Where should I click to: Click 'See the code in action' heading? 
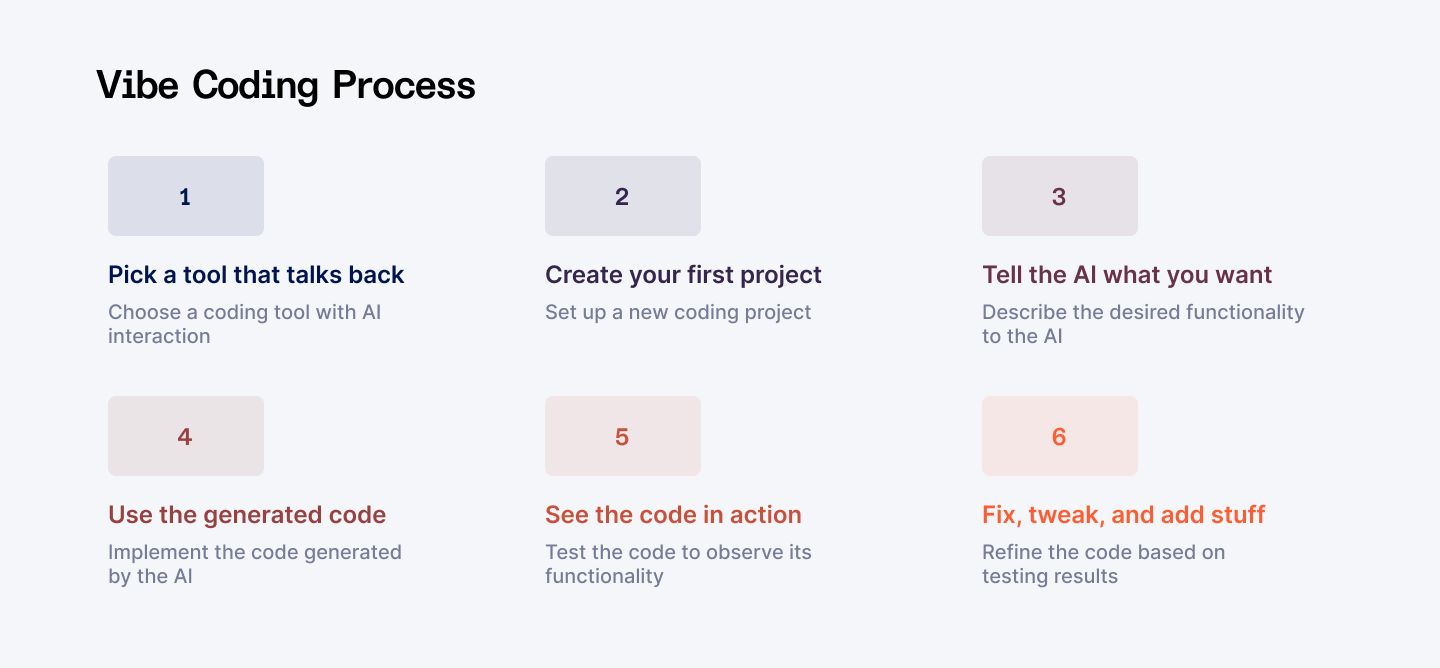(673, 515)
